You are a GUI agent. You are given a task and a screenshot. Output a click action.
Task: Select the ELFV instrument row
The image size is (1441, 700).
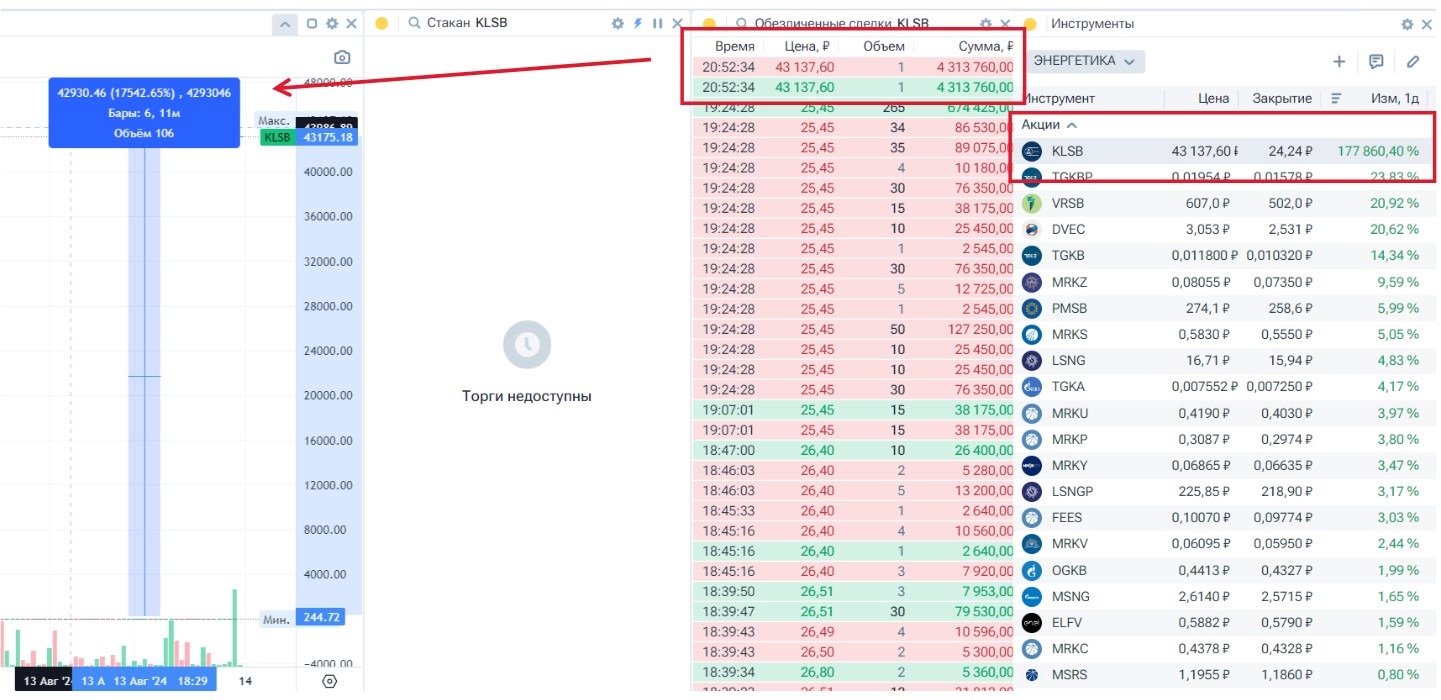tap(1225, 622)
